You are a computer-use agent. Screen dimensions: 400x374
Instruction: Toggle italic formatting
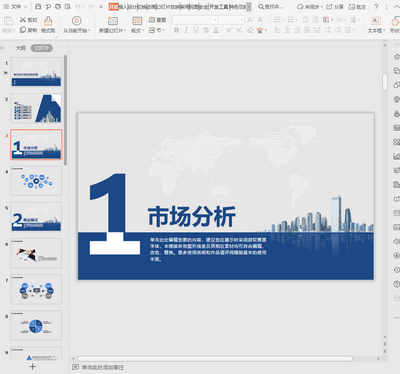186,30
